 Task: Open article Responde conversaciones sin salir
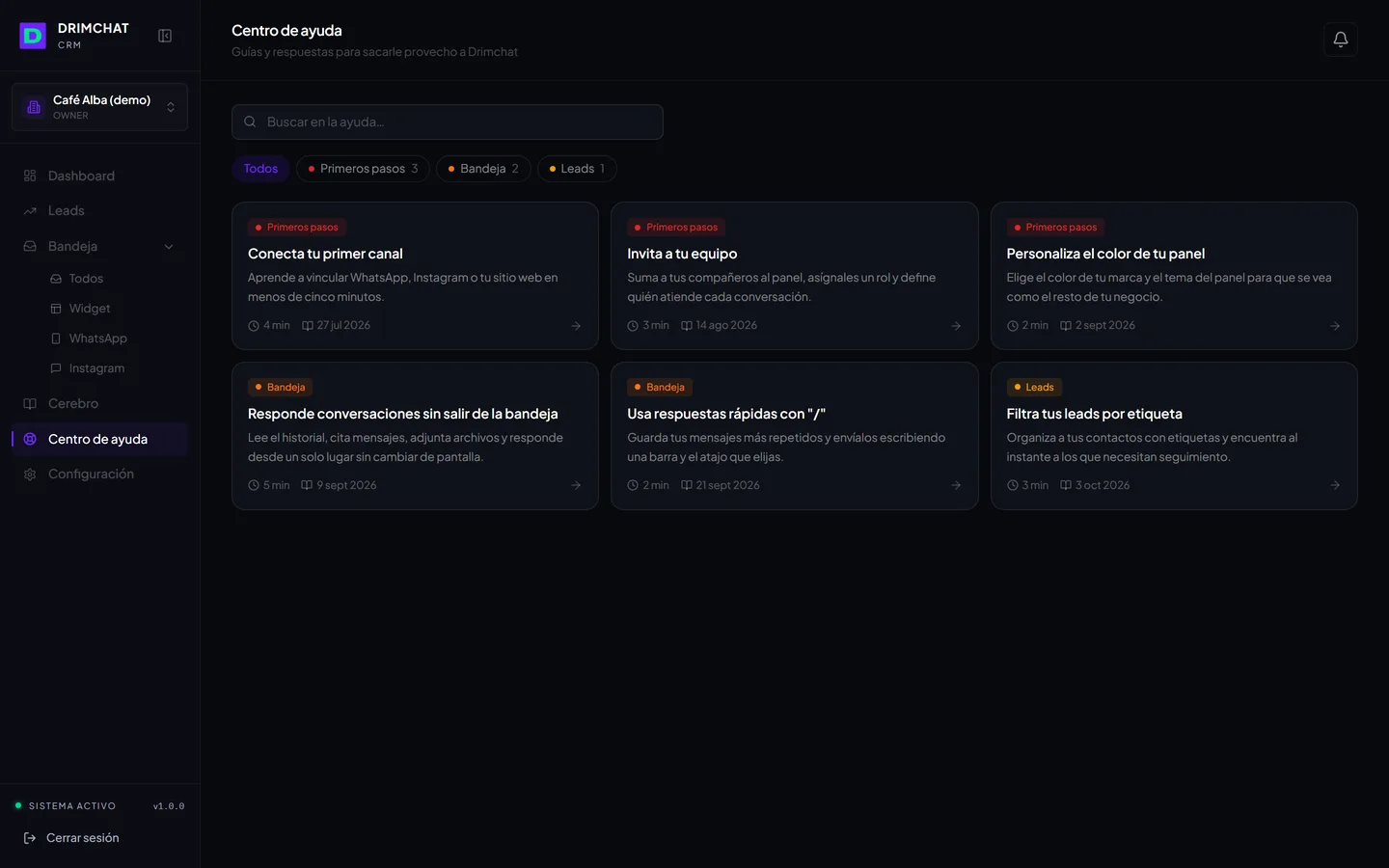[x=415, y=436]
